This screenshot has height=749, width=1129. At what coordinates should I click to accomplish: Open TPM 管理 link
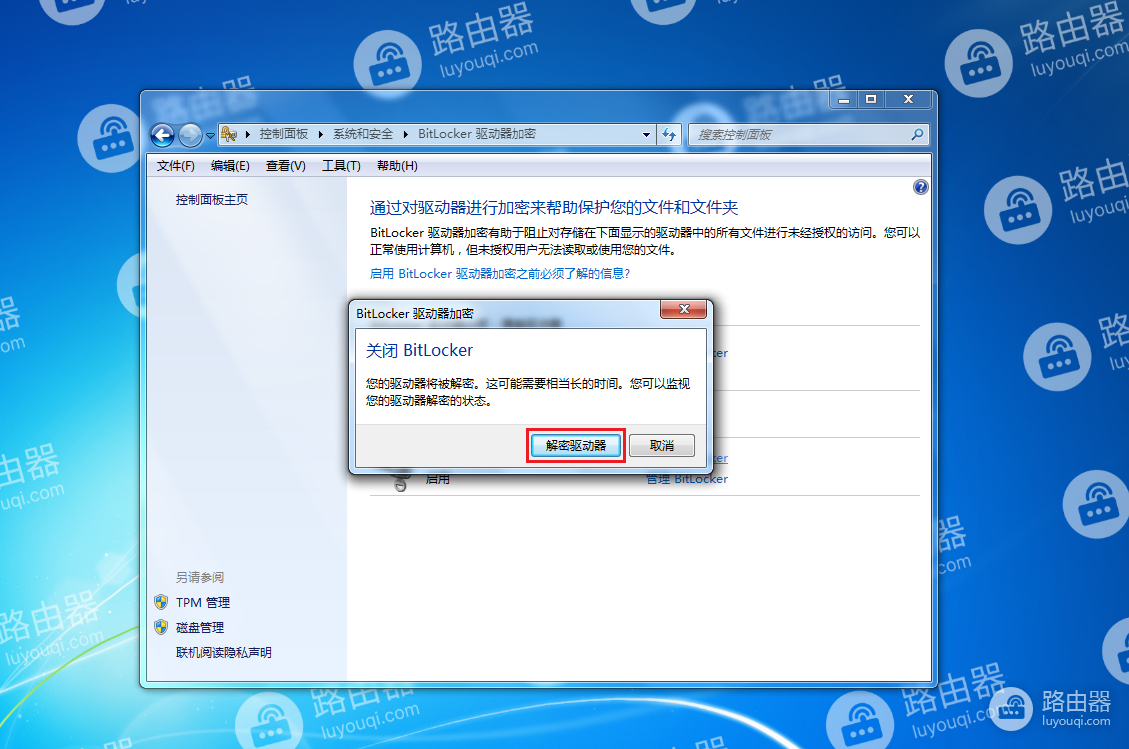[x=203, y=603]
